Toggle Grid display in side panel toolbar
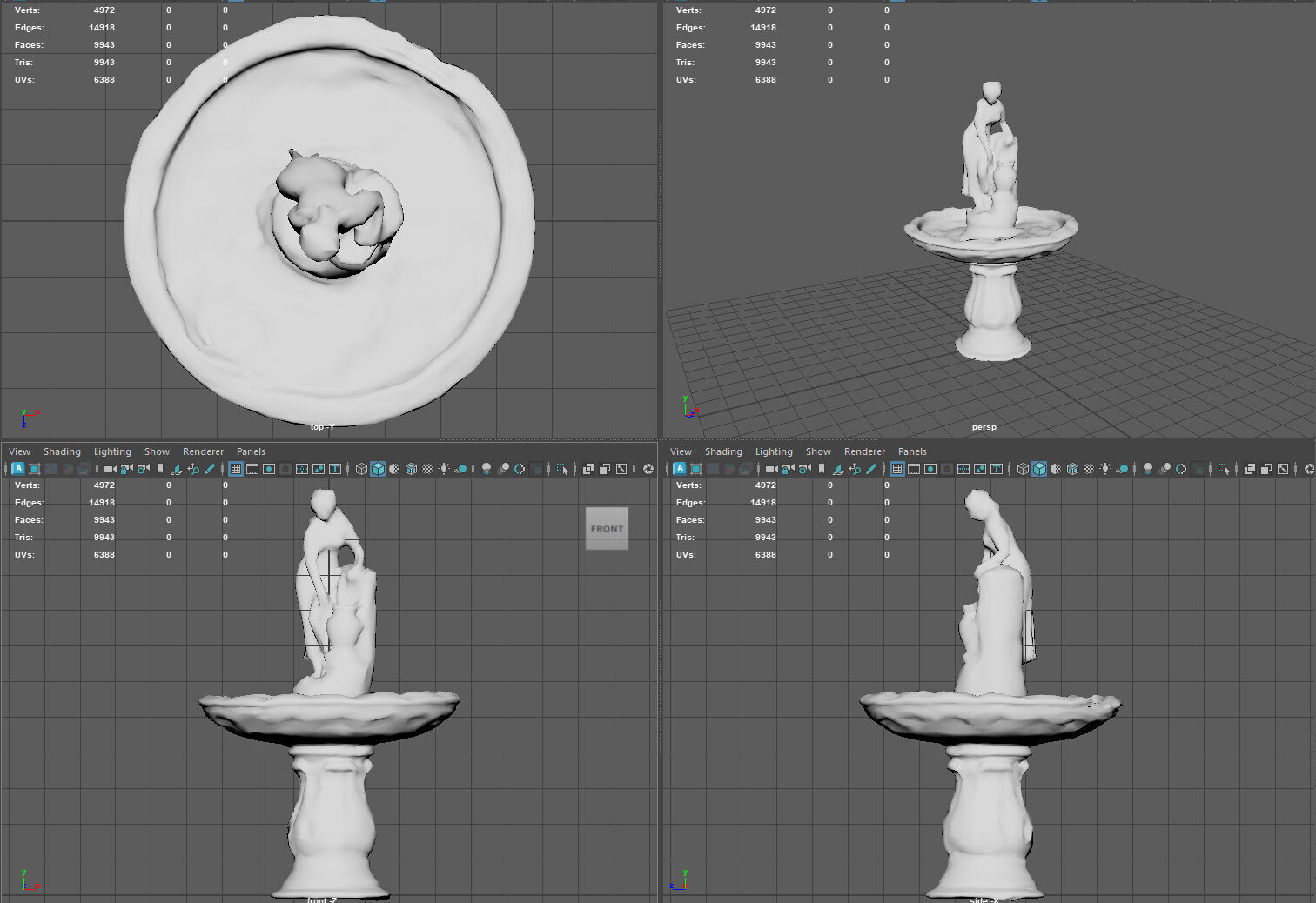The height and width of the screenshot is (903, 1316). pos(897,469)
